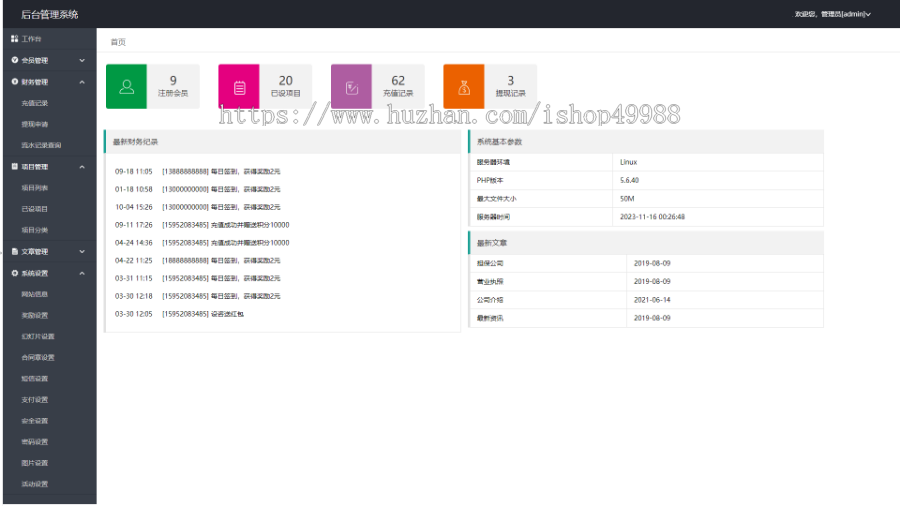The height and width of the screenshot is (506, 900).
Task: Collapse the 财务管理 menu chevron
Action: [x=82, y=82]
